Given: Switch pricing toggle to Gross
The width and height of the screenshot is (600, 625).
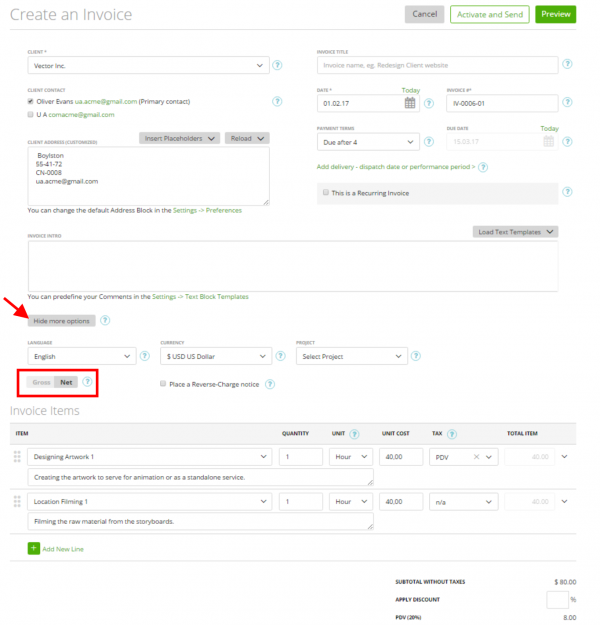Looking at the screenshot, I should (x=42, y=382).
